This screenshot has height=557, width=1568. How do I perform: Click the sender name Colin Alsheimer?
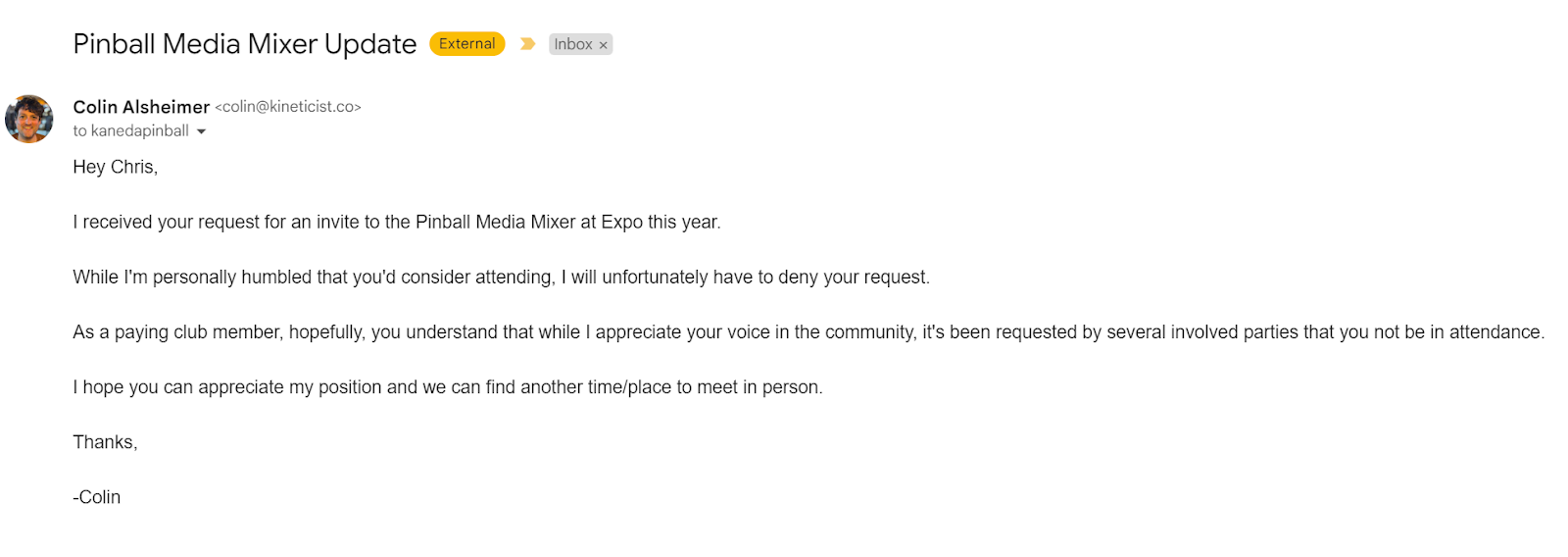coord(141,107)
